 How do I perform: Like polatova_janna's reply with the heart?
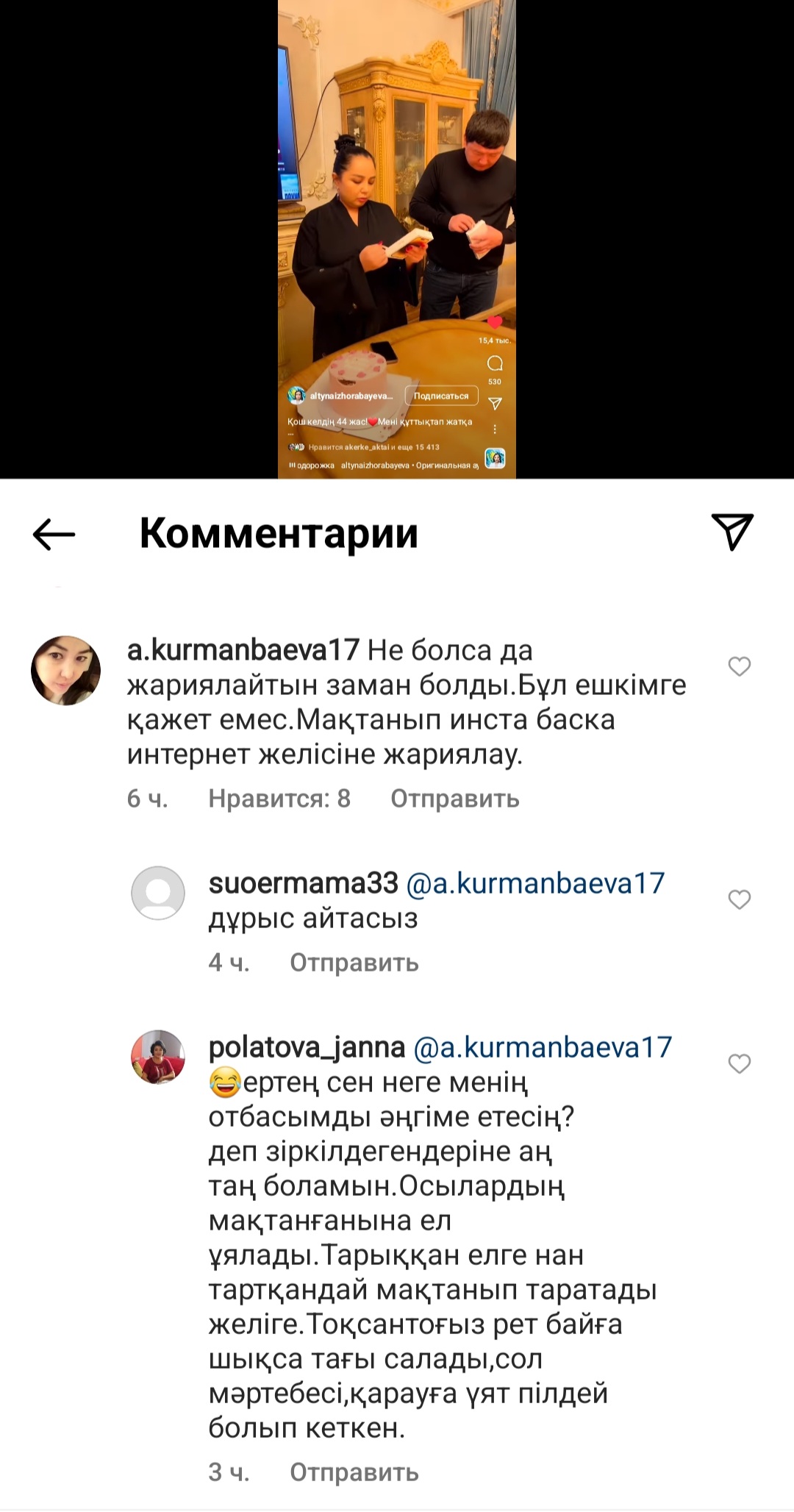coord(739,1063)
